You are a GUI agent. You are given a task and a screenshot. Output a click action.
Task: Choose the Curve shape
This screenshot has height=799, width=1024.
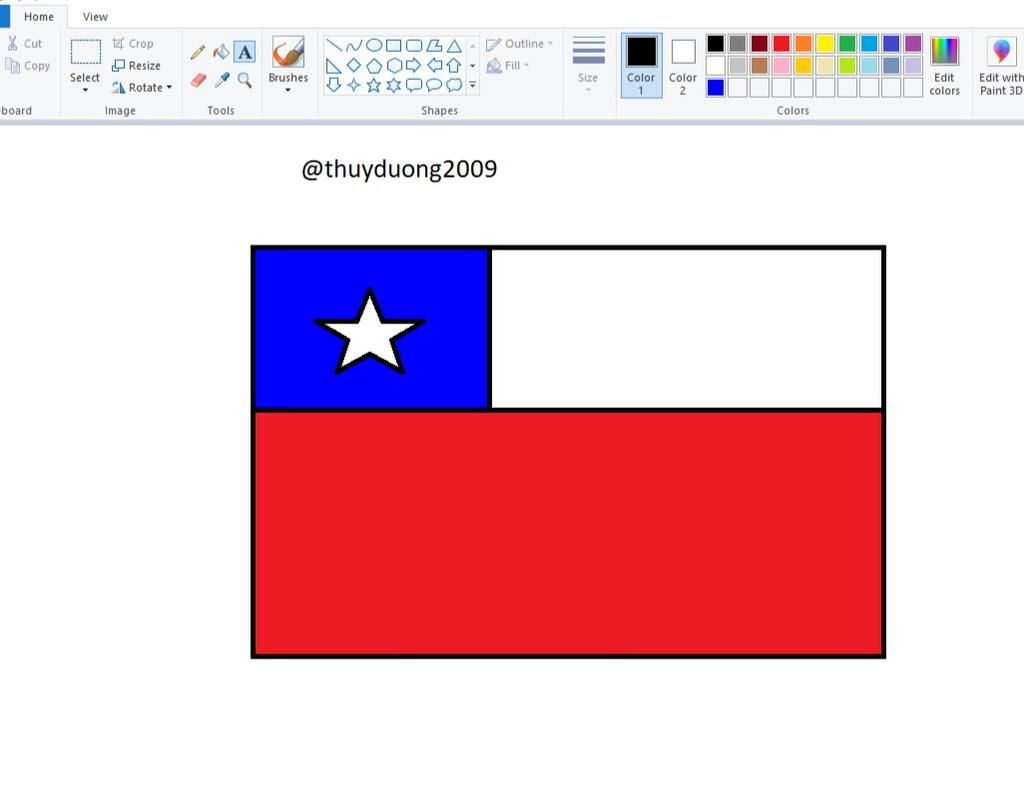click(x=354, y=45)
